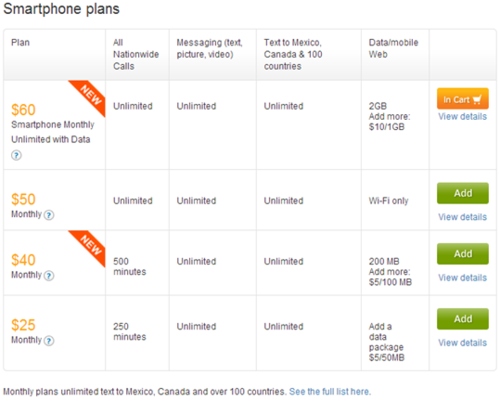Click the $25 plan price
Image resolution: width=500 pixels, height=401 pixels.
coord(23,325)
